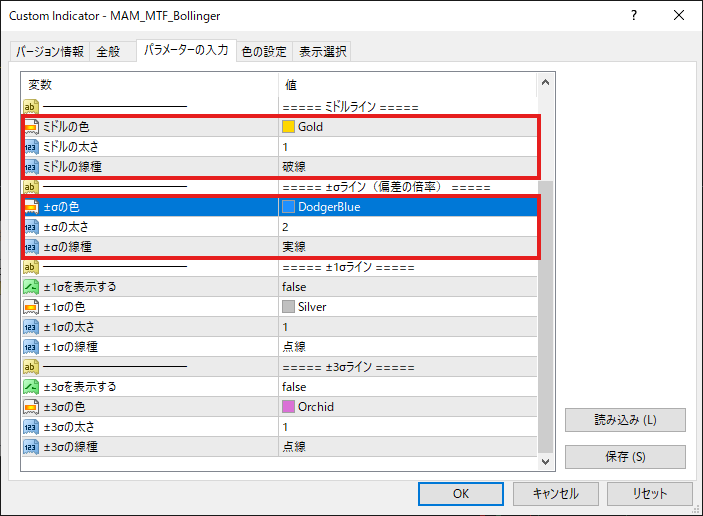
Task: Click the 値 column header
Action: click(x=408, y=85)
